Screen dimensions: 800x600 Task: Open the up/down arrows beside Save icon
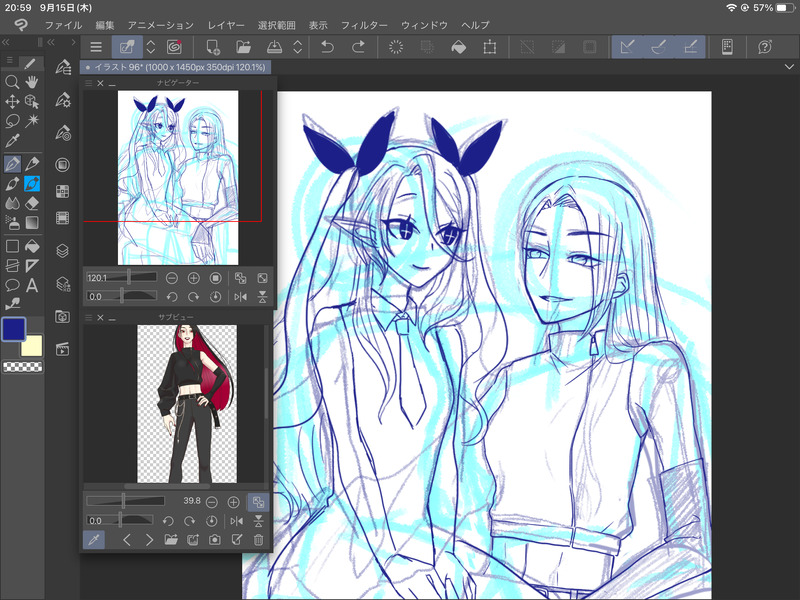pyautogui.click(x=297, y=47)
